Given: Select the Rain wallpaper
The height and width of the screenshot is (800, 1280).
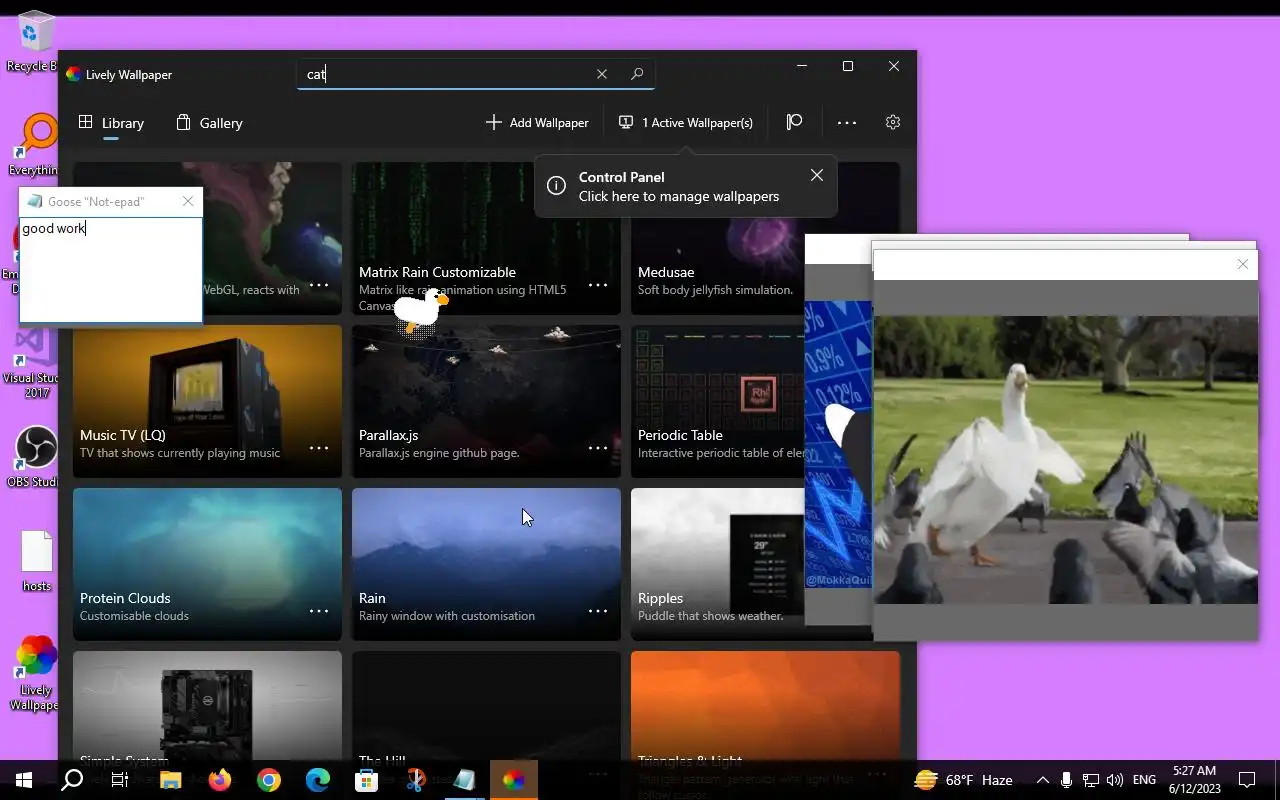Looking at the screenshot, I should pos(486,564).
